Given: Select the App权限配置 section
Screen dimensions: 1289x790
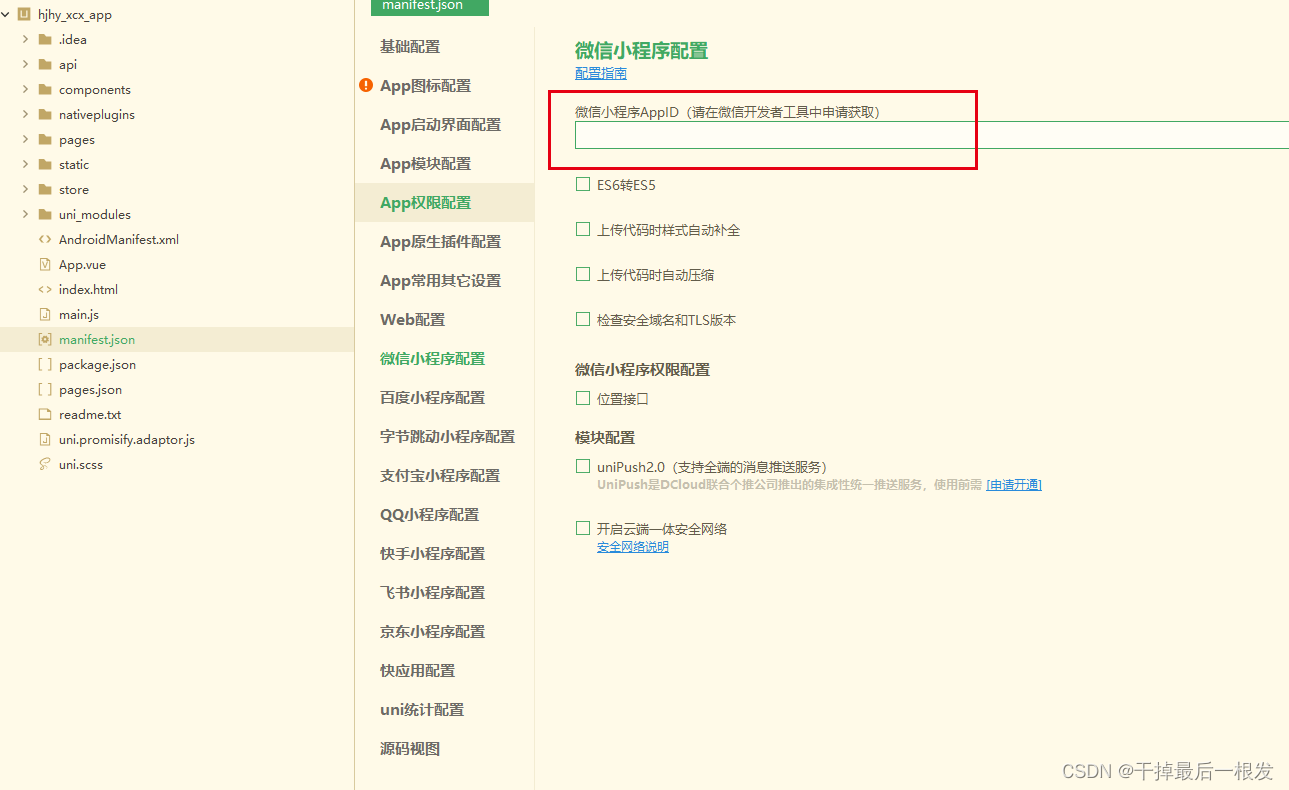Looking at the screenshot, I should coord(445,203).
